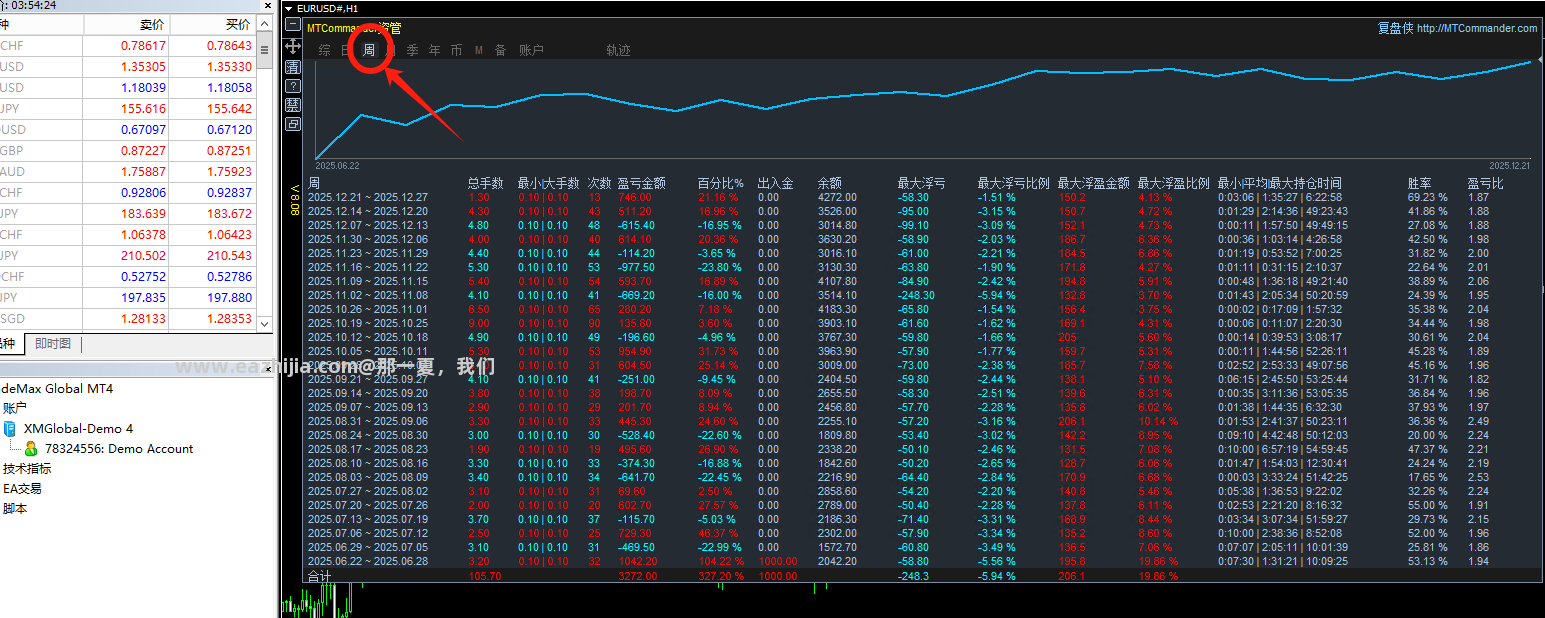Image resolution: width=1545 pixels, height=618 pixels.
Task: Click the 禁 disable icon in sidebar
Action: tap(292, 105)
